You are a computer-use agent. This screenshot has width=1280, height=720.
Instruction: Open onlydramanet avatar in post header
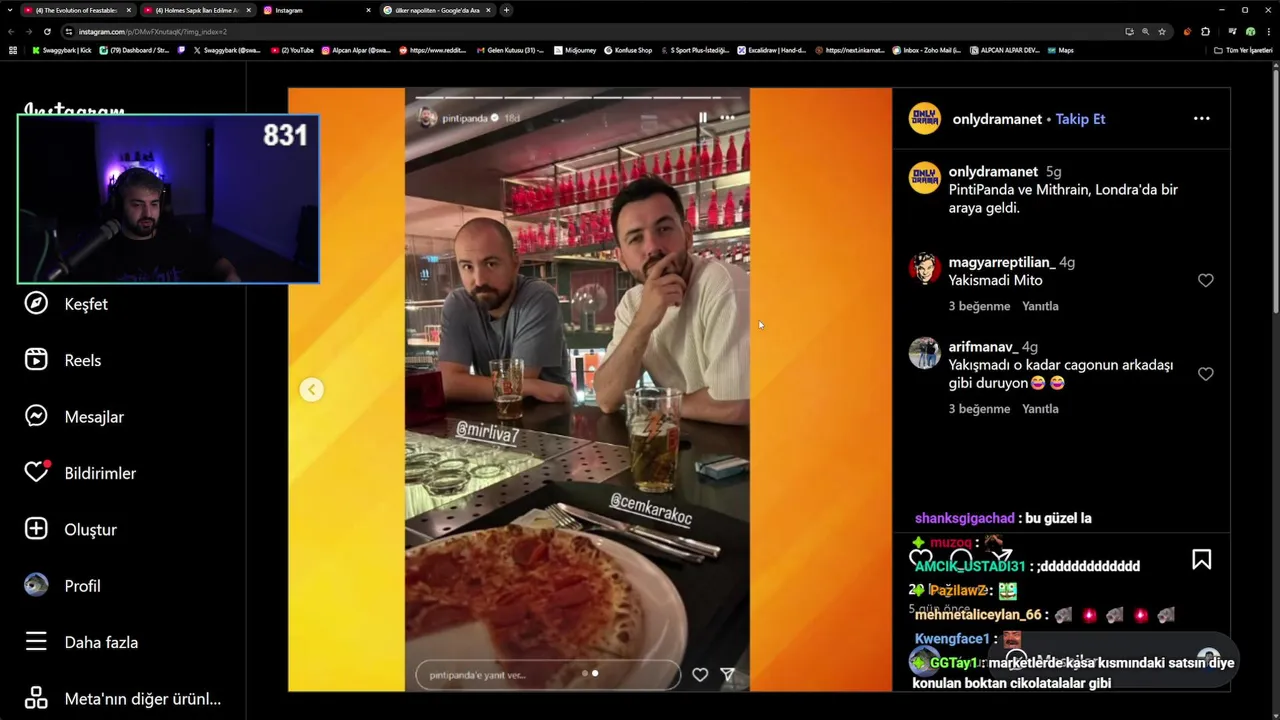click(924, 118)
